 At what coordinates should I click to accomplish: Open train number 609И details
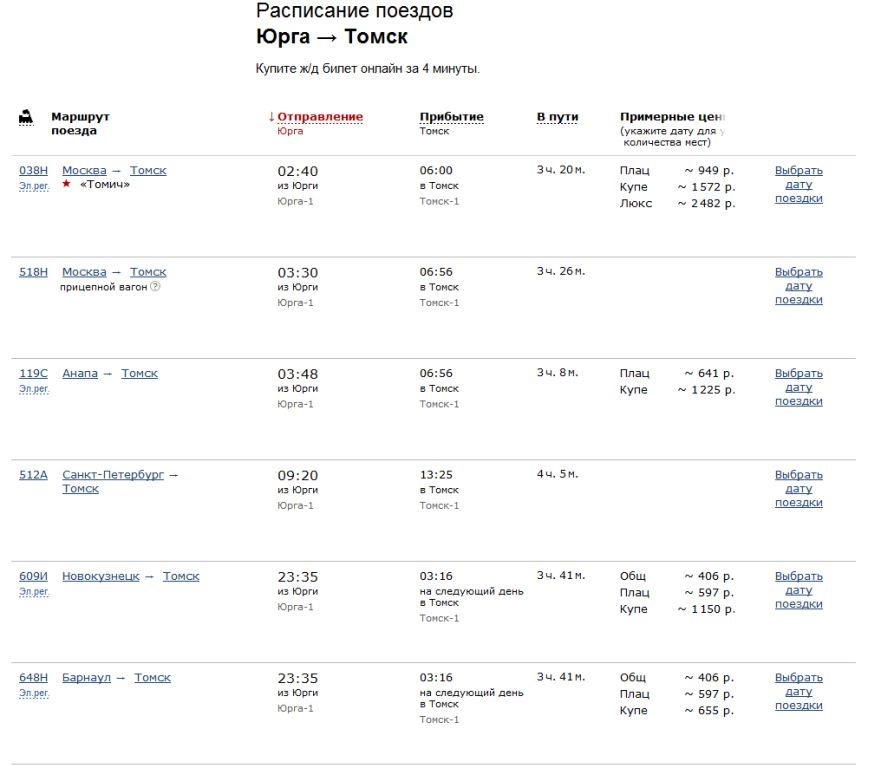(x=33, y=576)
